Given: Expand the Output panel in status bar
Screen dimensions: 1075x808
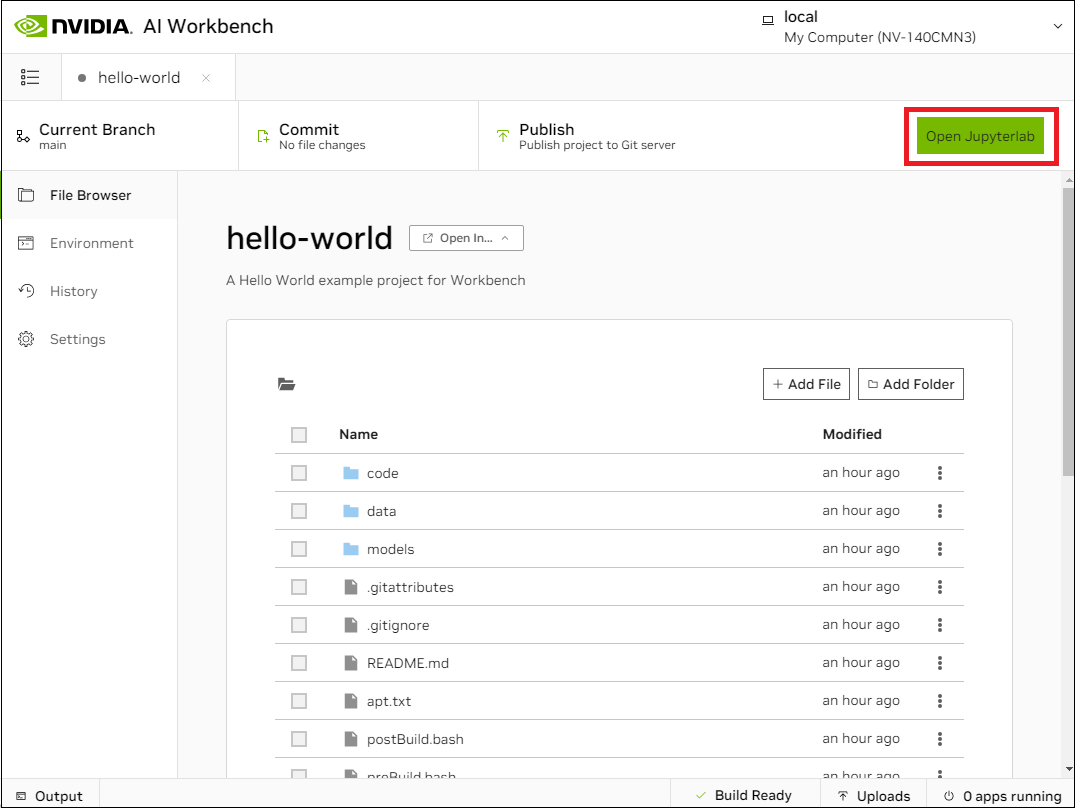Looking at the screenshot, I should click(x=49, y=796).
